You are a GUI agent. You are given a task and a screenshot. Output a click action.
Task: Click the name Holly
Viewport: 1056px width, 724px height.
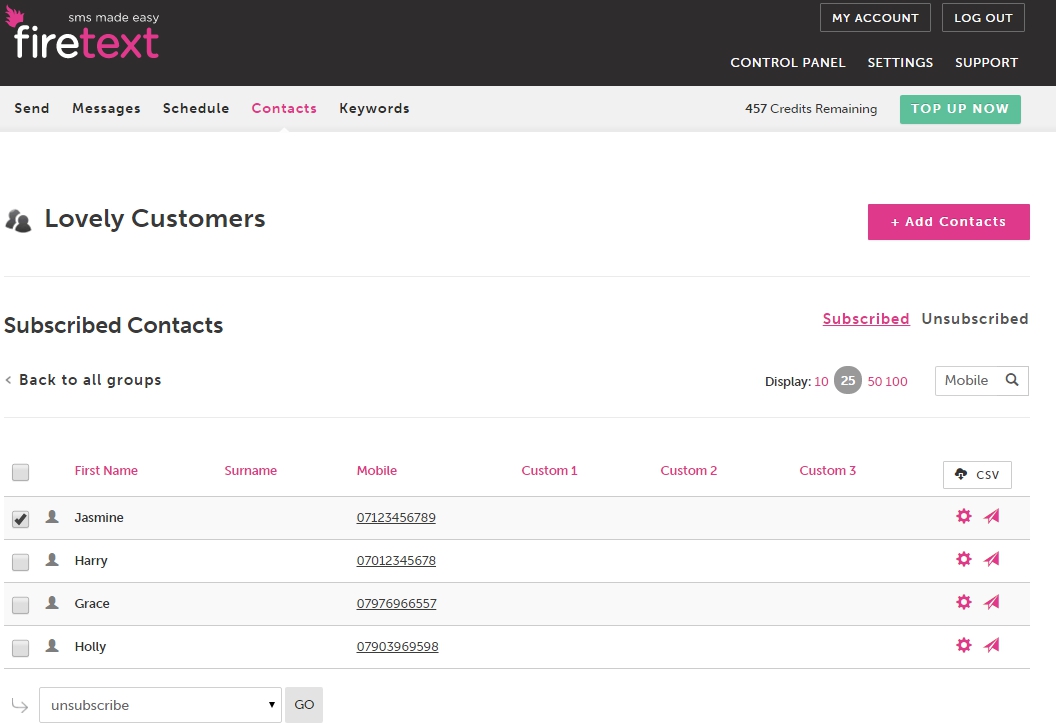coord(90,647)
